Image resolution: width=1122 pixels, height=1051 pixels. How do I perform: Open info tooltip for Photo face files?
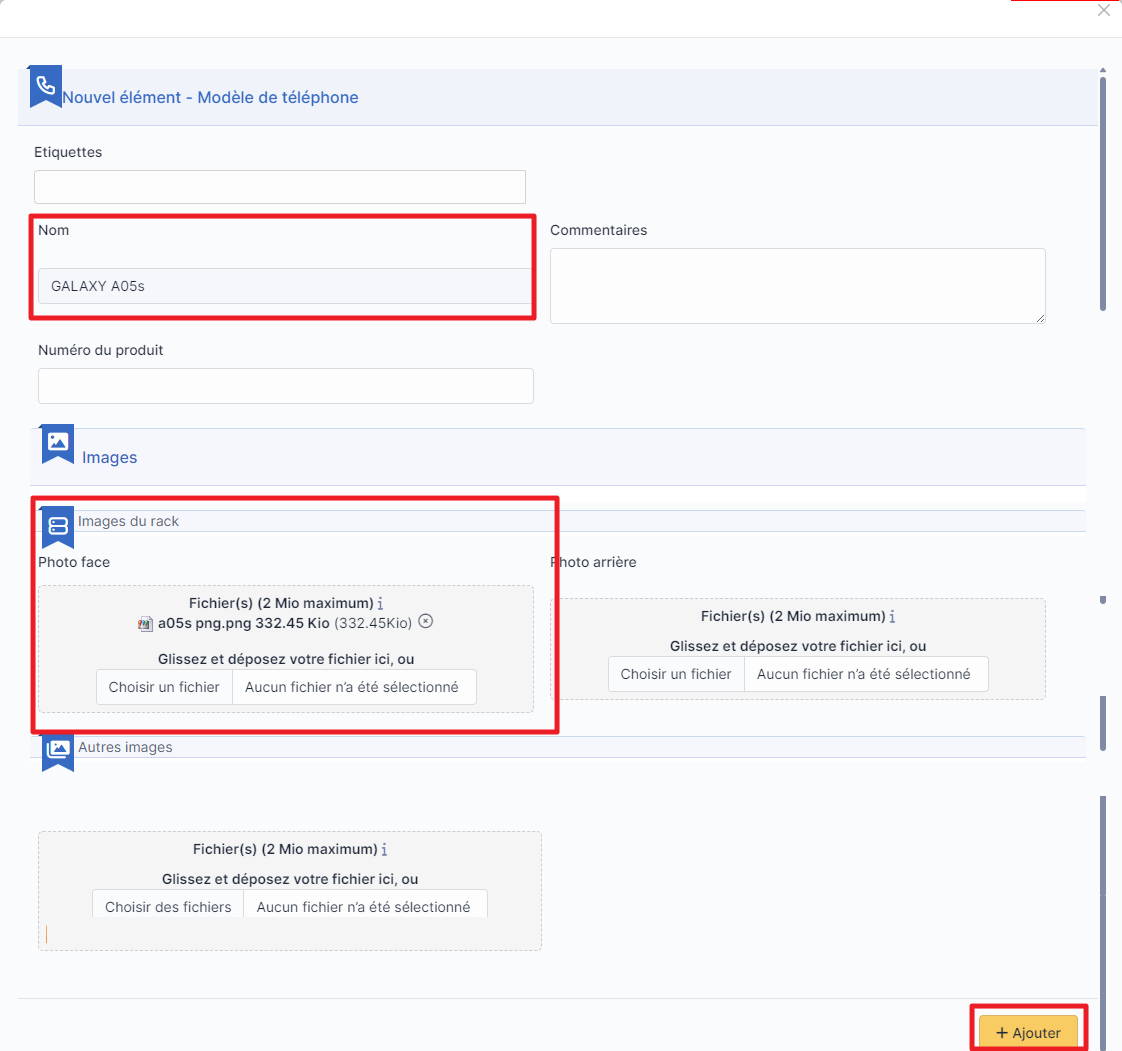point(380,603)
